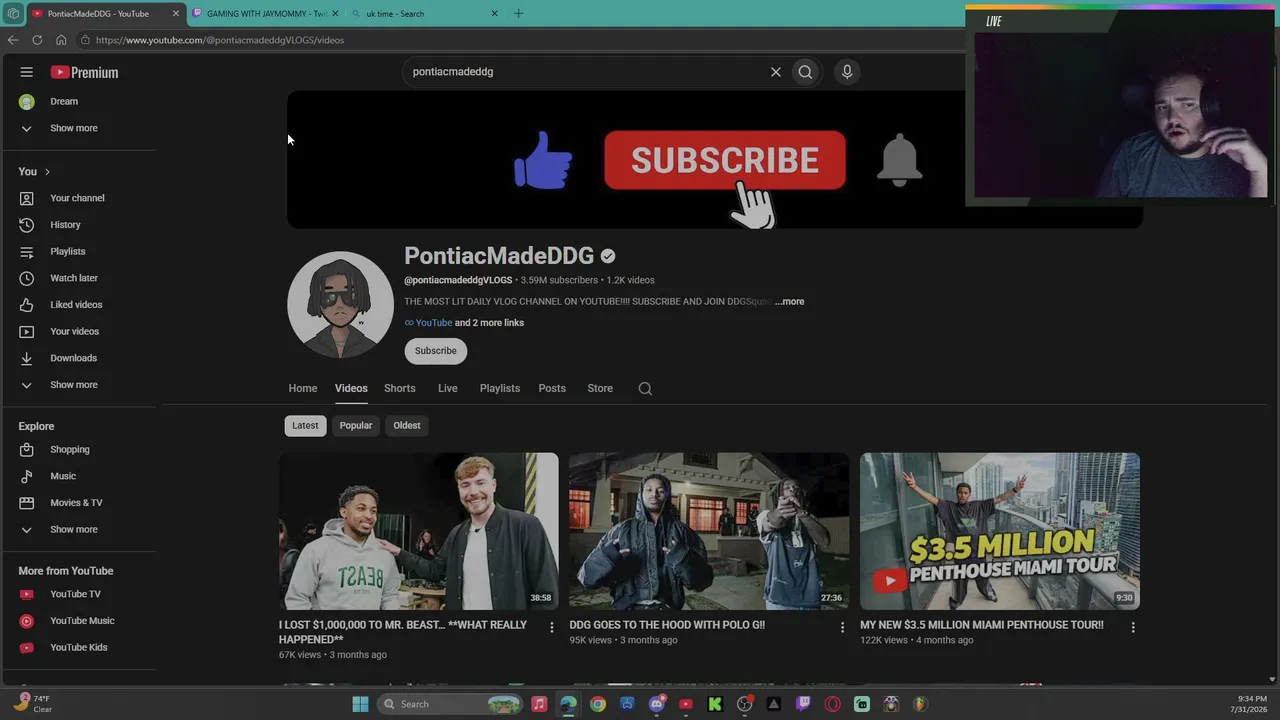This screenshot has height=720, width=1280.
Task: Switch to the GAMING WITH JAYMOMMY Twitch tab
Action: (267, 14)
